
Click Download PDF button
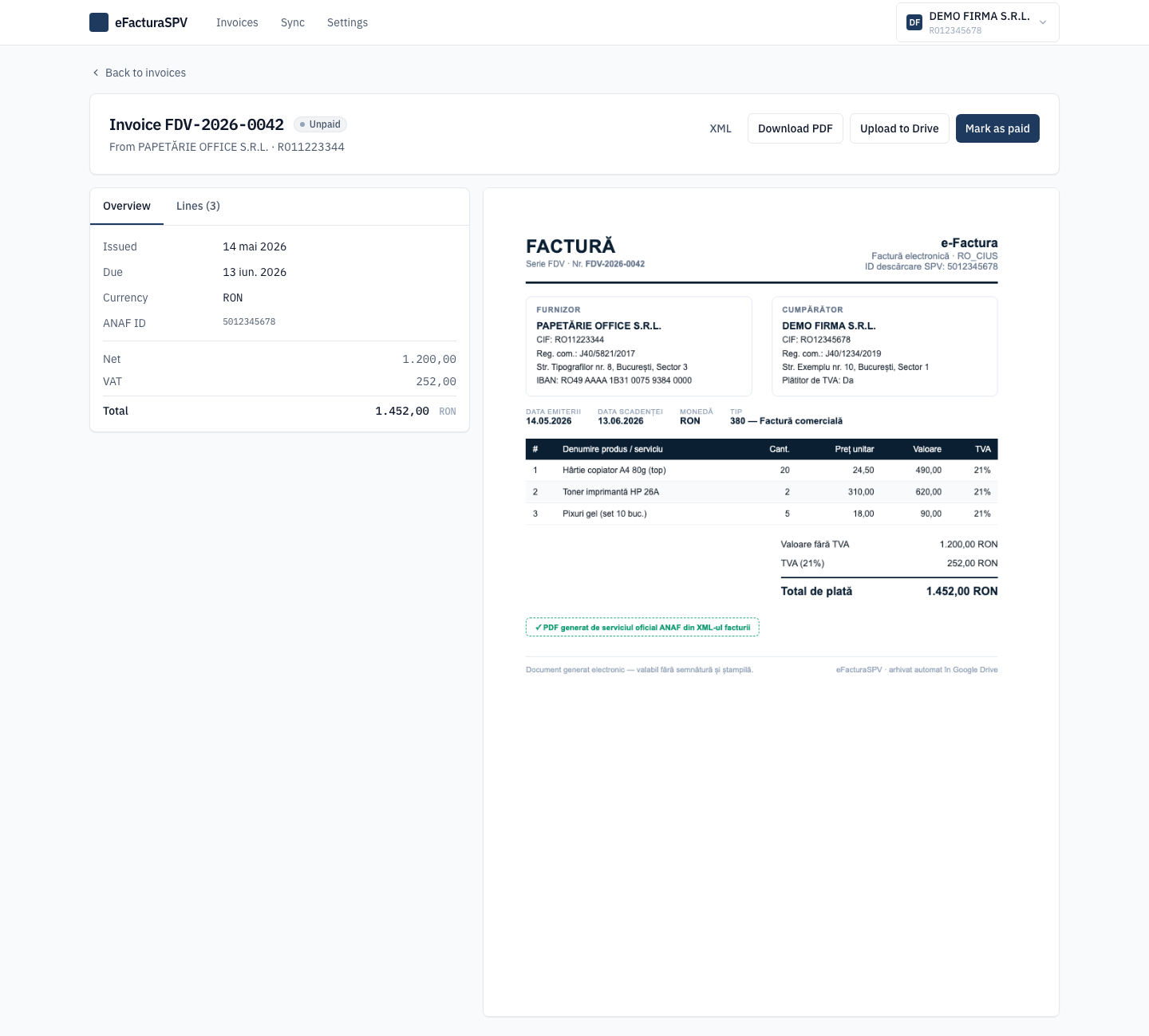tap(796, 128)
